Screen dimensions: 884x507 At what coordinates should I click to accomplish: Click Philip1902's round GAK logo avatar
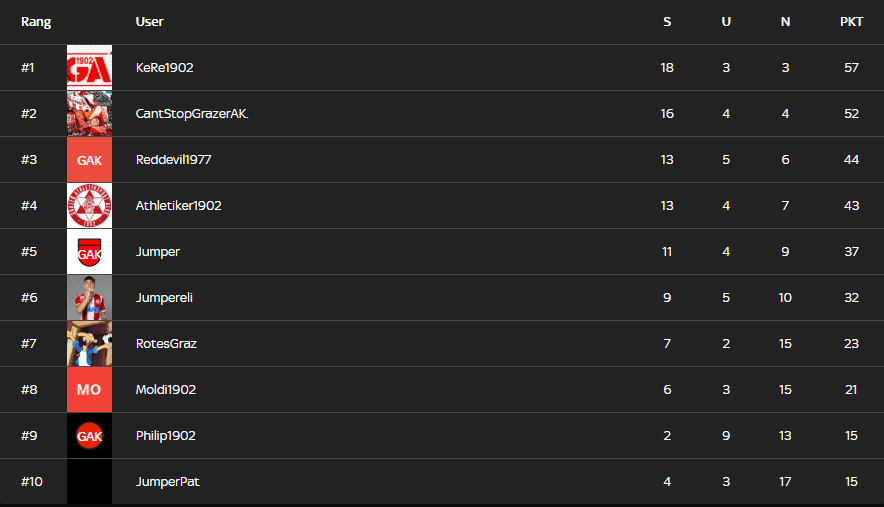click(89, 436)
